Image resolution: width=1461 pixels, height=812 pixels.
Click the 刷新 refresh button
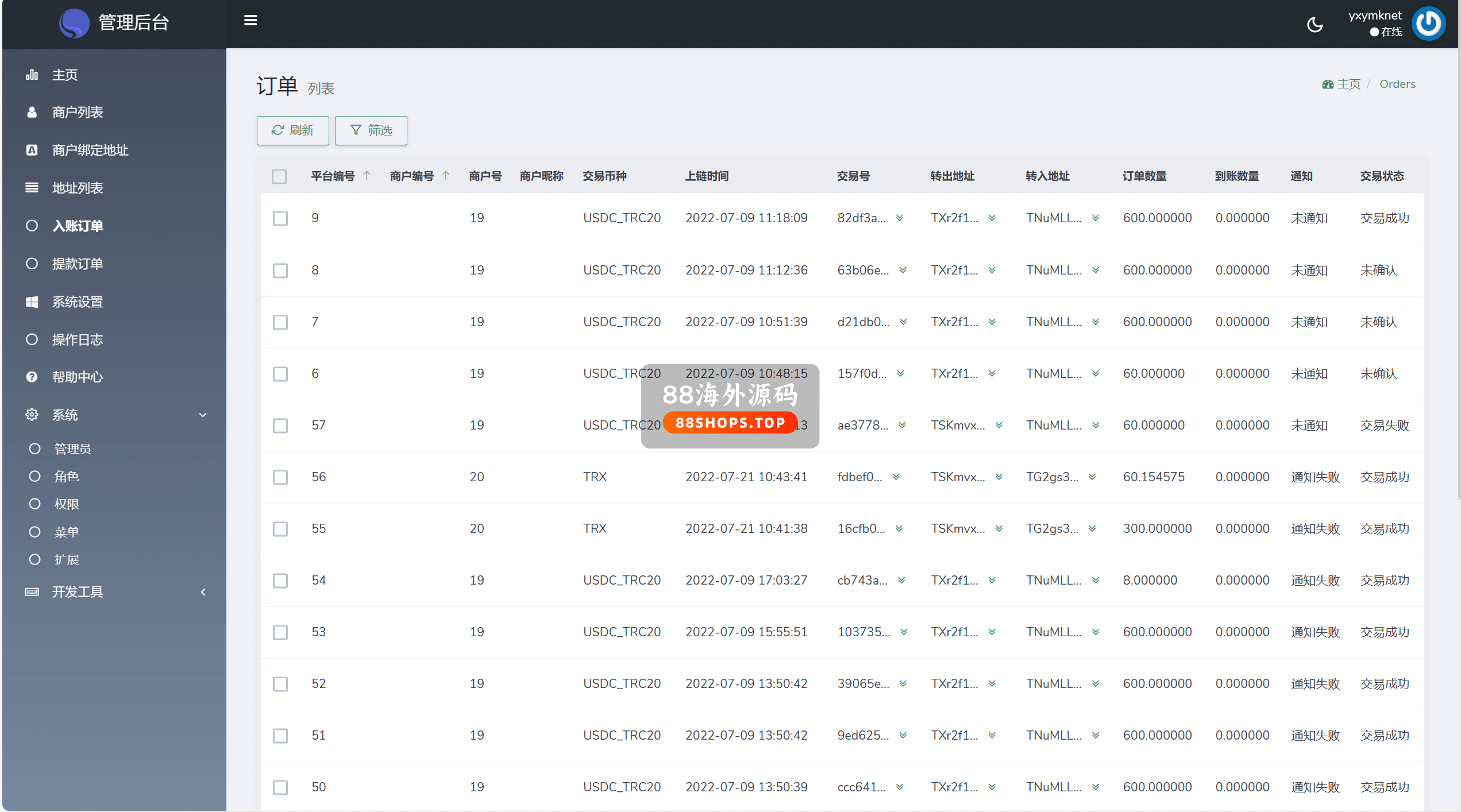pyautogui.click(x=292, y=130)
